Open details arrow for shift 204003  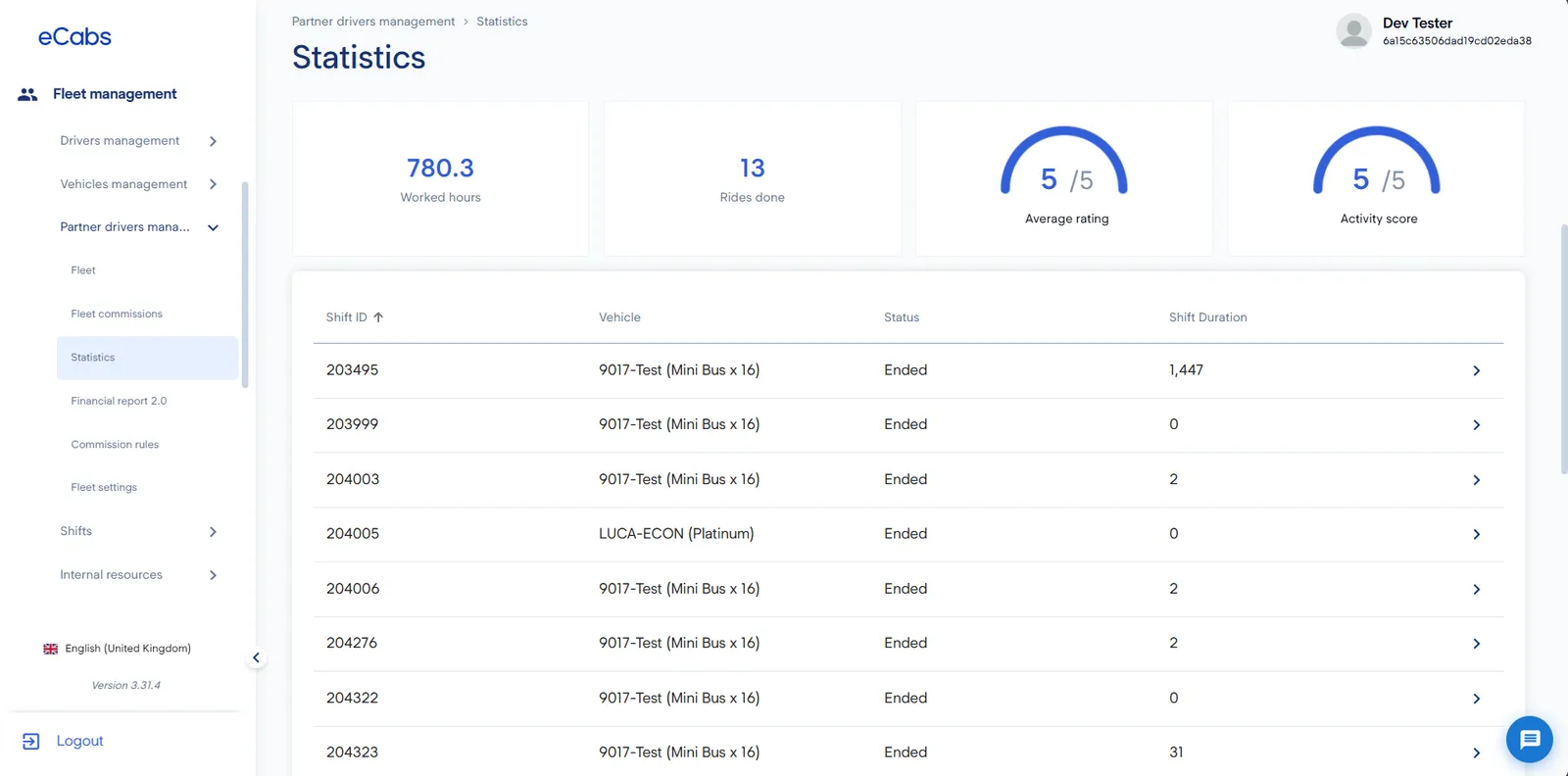click(x=1476, y=480)
